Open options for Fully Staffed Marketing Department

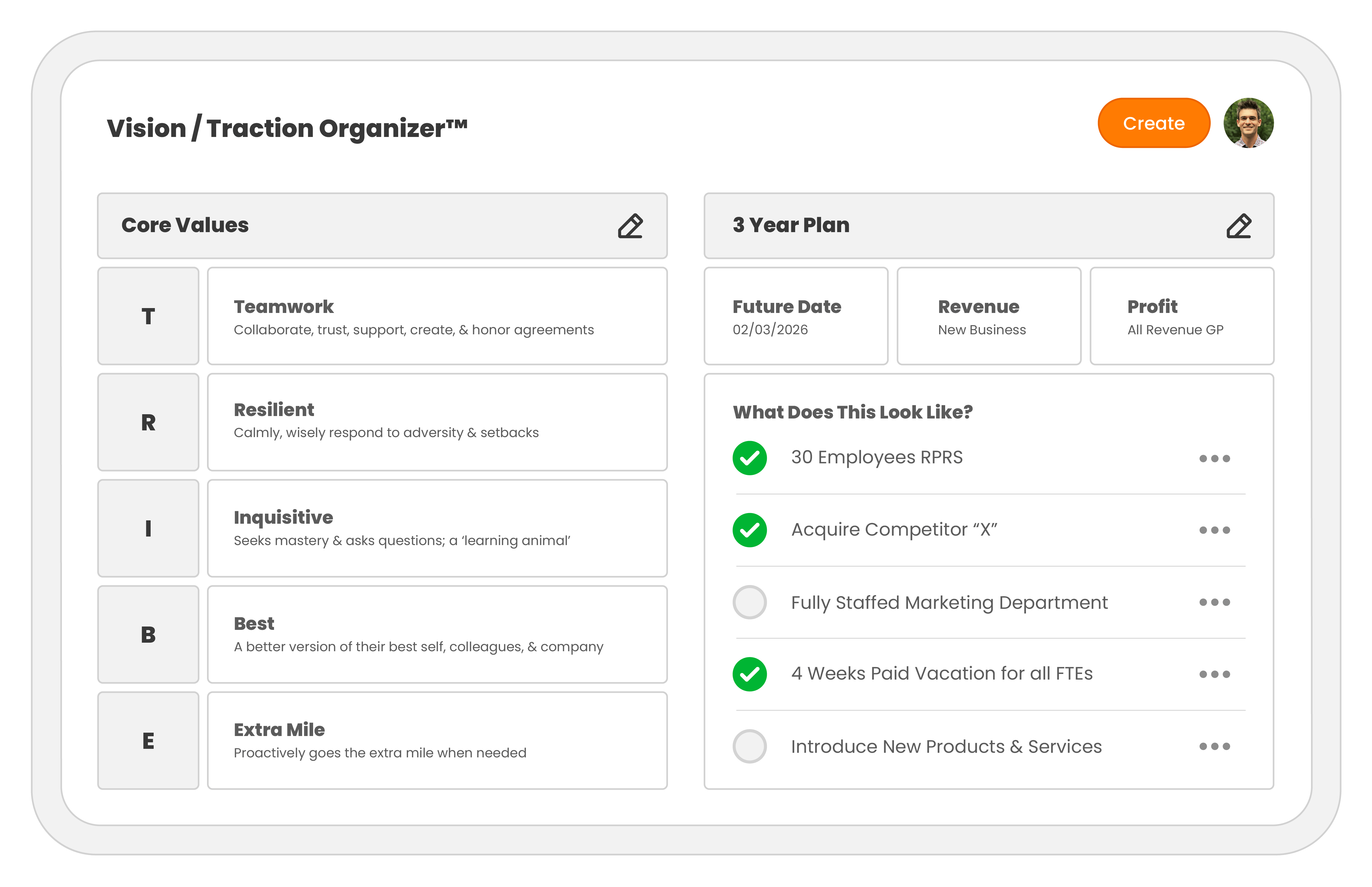tap(1215, 602)
